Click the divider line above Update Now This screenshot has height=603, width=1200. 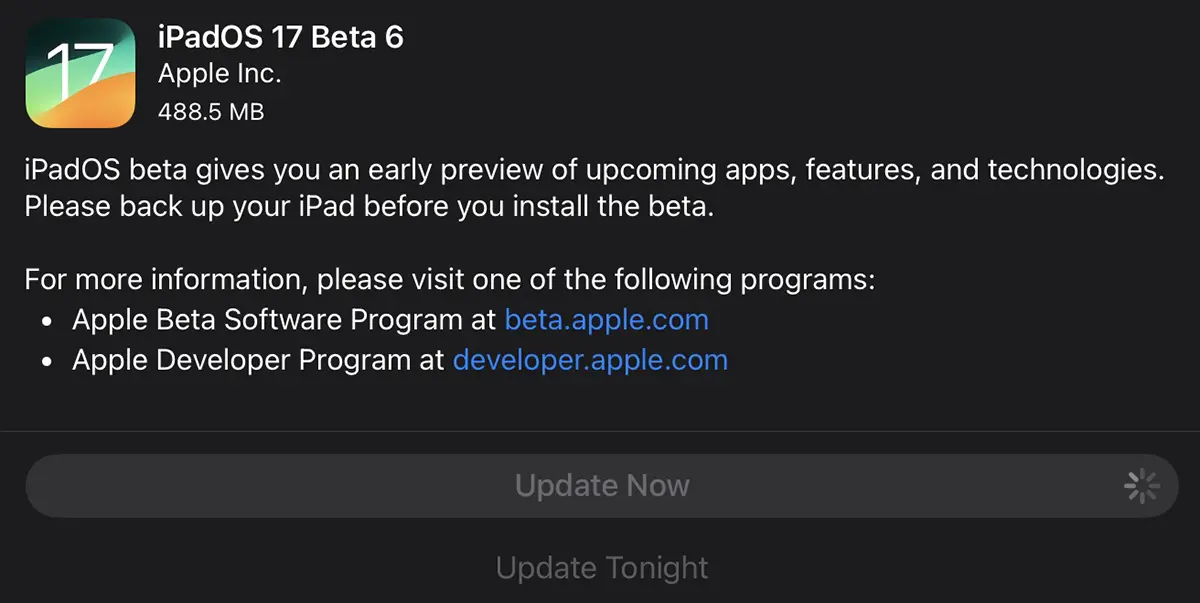coord(600,431)
